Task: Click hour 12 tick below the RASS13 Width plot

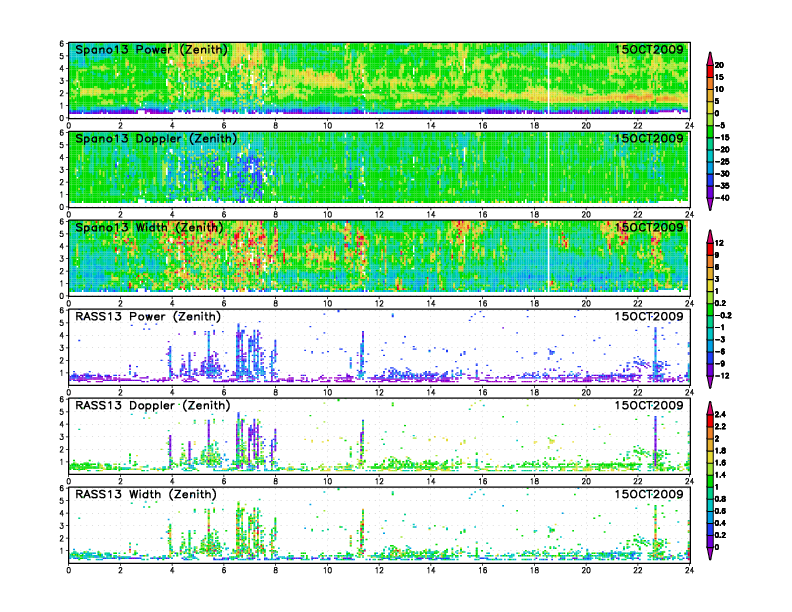Action: 379,570
